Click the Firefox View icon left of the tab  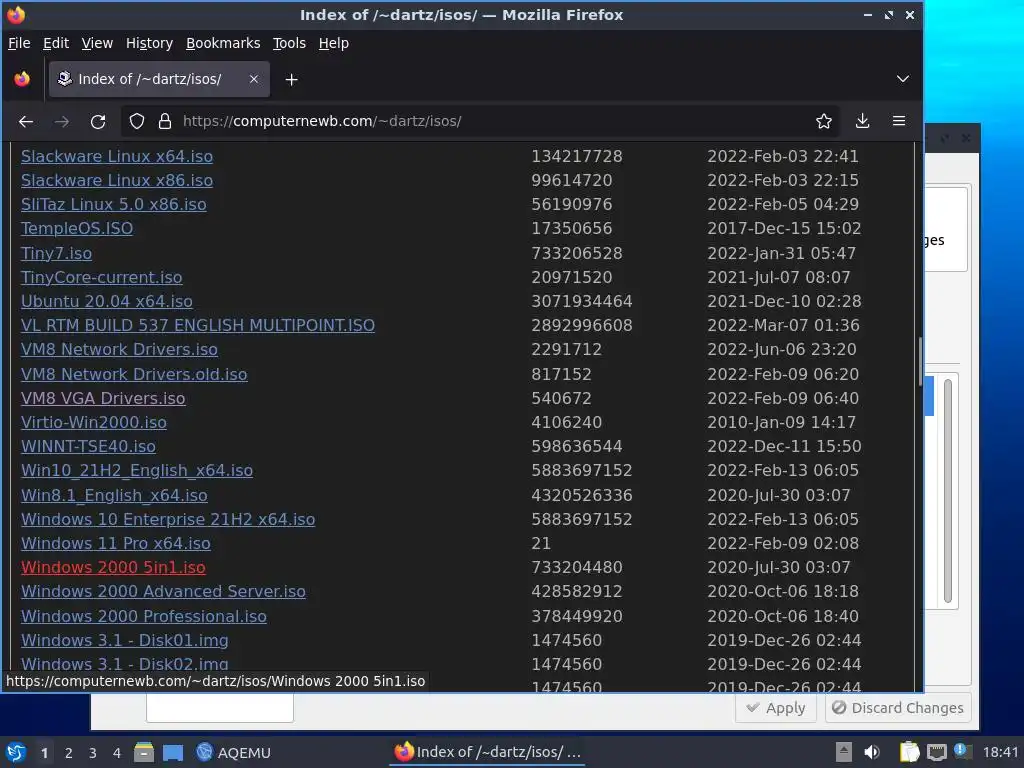click(x=22, y=79)
